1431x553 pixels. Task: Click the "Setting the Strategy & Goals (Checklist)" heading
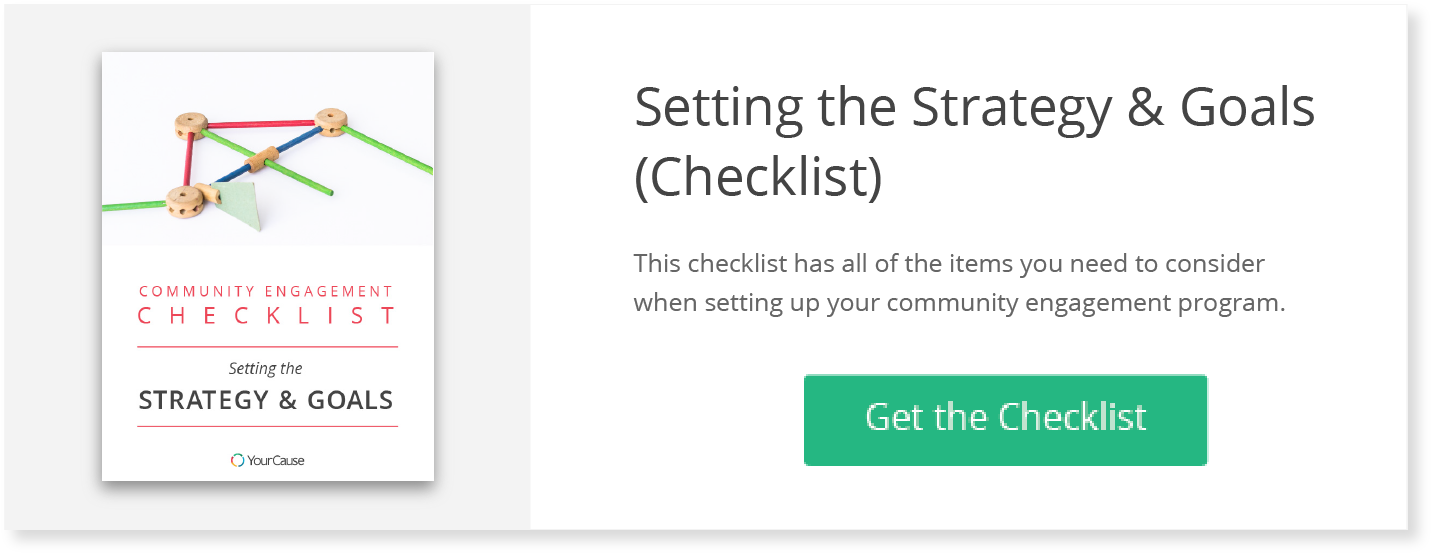pyautogui.click(x=975, y=142)
